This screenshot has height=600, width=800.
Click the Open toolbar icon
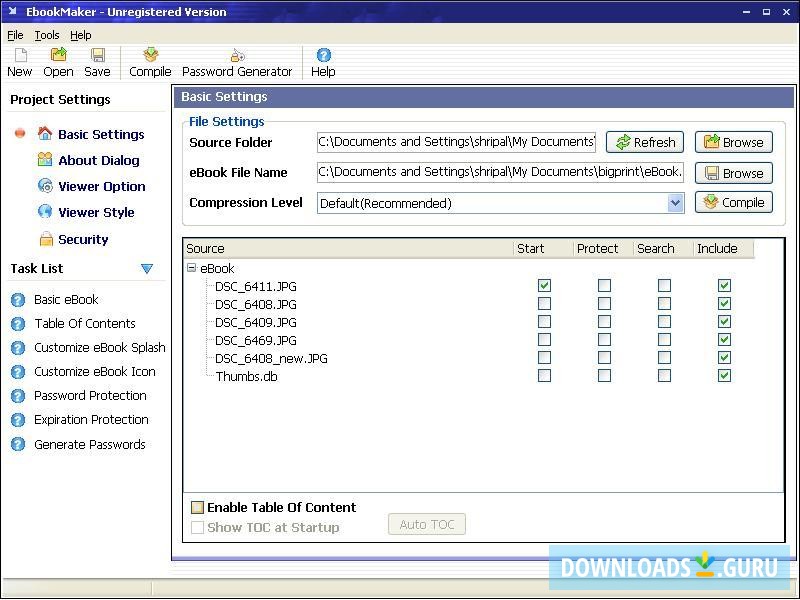[58, 62]
